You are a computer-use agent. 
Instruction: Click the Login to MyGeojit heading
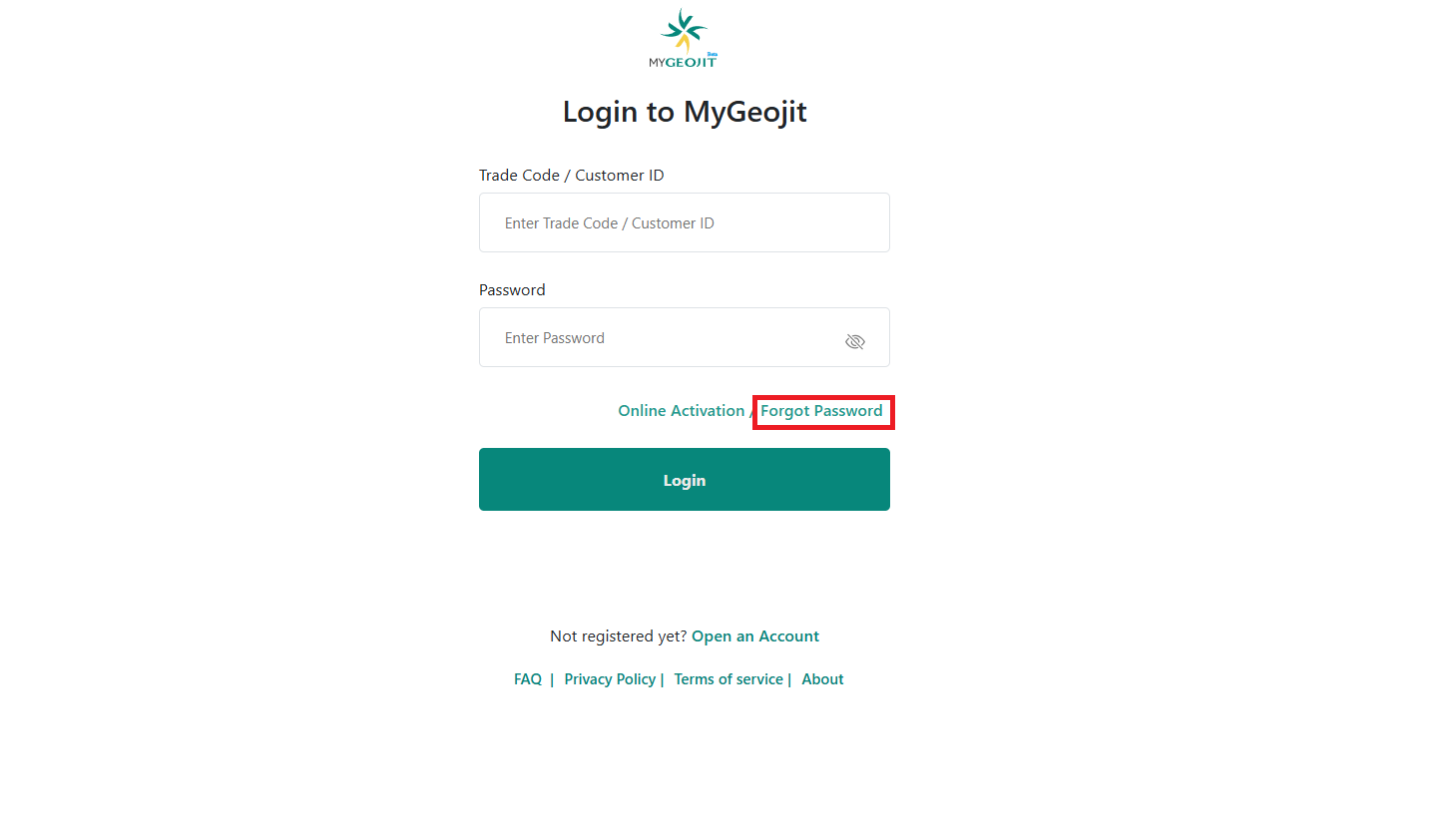(x=685, y=112)
